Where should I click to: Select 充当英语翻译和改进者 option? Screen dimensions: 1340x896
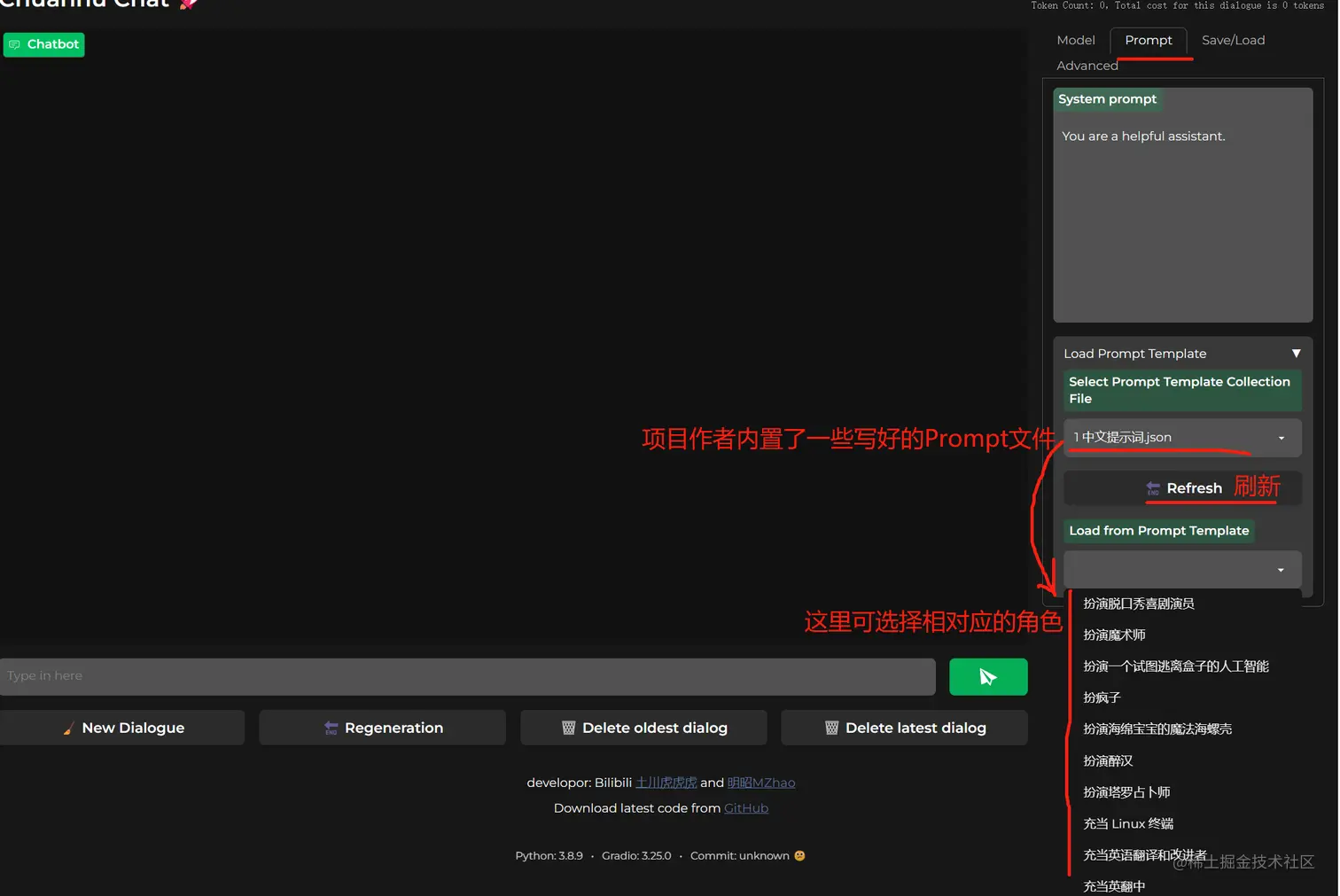point(1145,855)
